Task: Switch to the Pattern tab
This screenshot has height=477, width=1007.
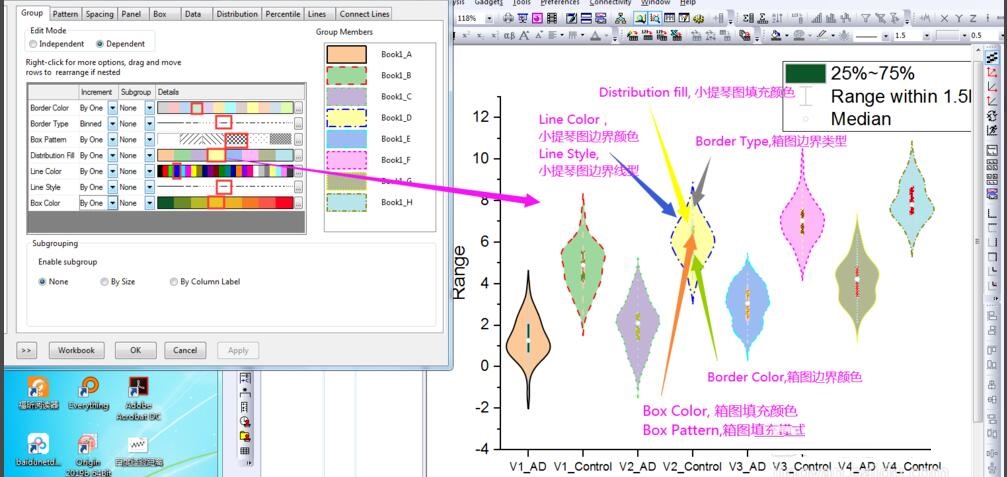Action: 65,14
